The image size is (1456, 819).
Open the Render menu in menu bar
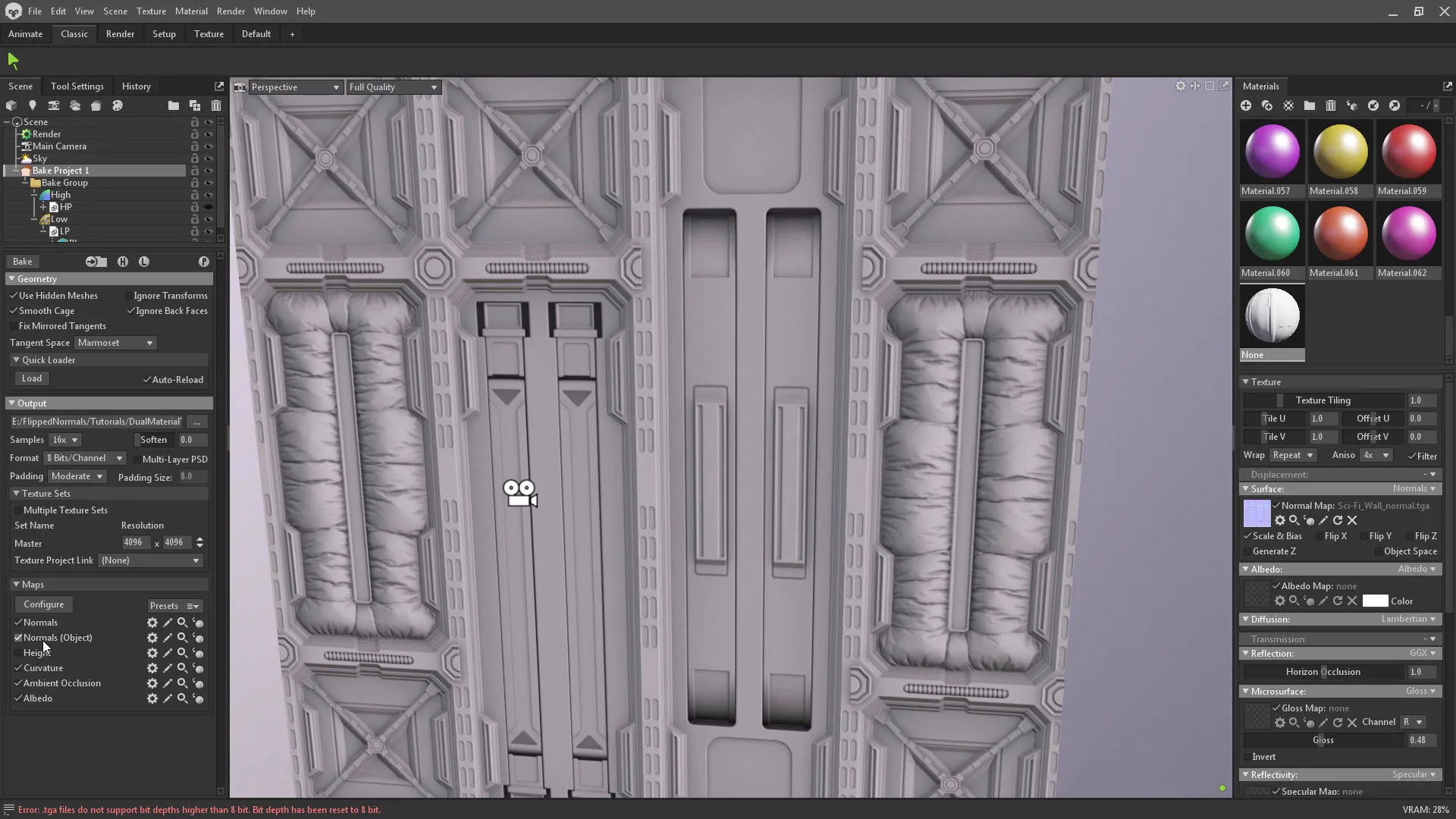pyautogui.click(x=231, y=11)
